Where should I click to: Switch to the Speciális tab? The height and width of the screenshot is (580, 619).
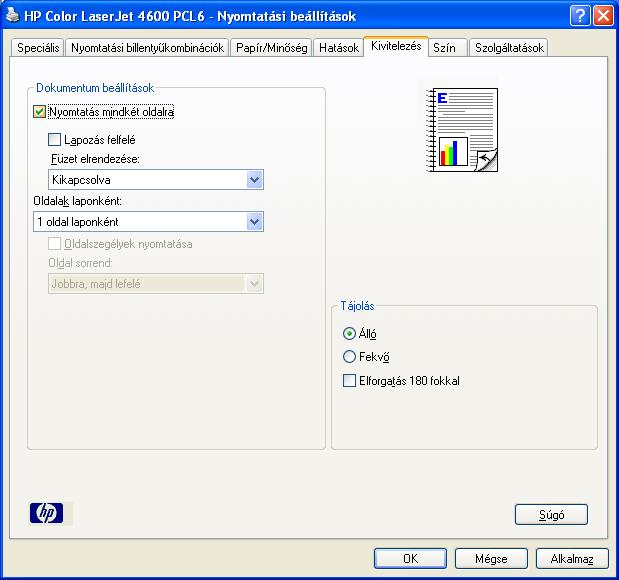pyautogui.click(x=38, y=48)
